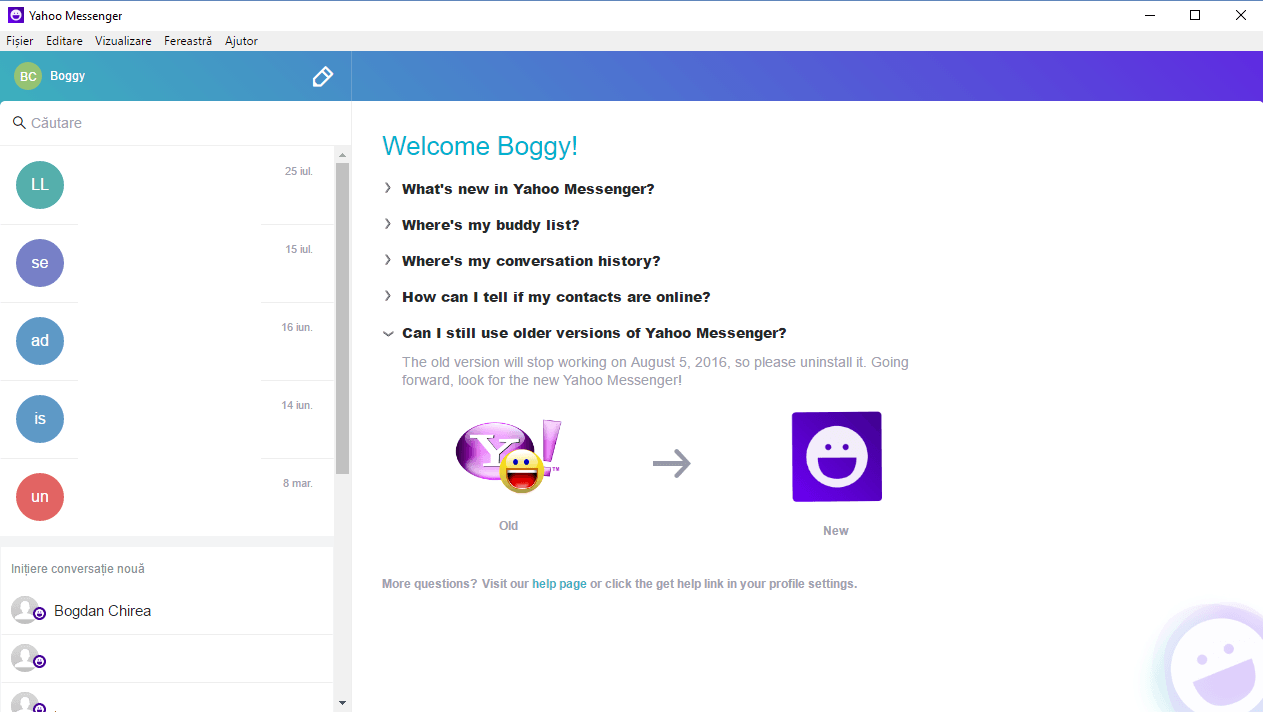1263x715 pixels.
Task: Select the conversation dated 25 iul.
Action: pos(167,185)
